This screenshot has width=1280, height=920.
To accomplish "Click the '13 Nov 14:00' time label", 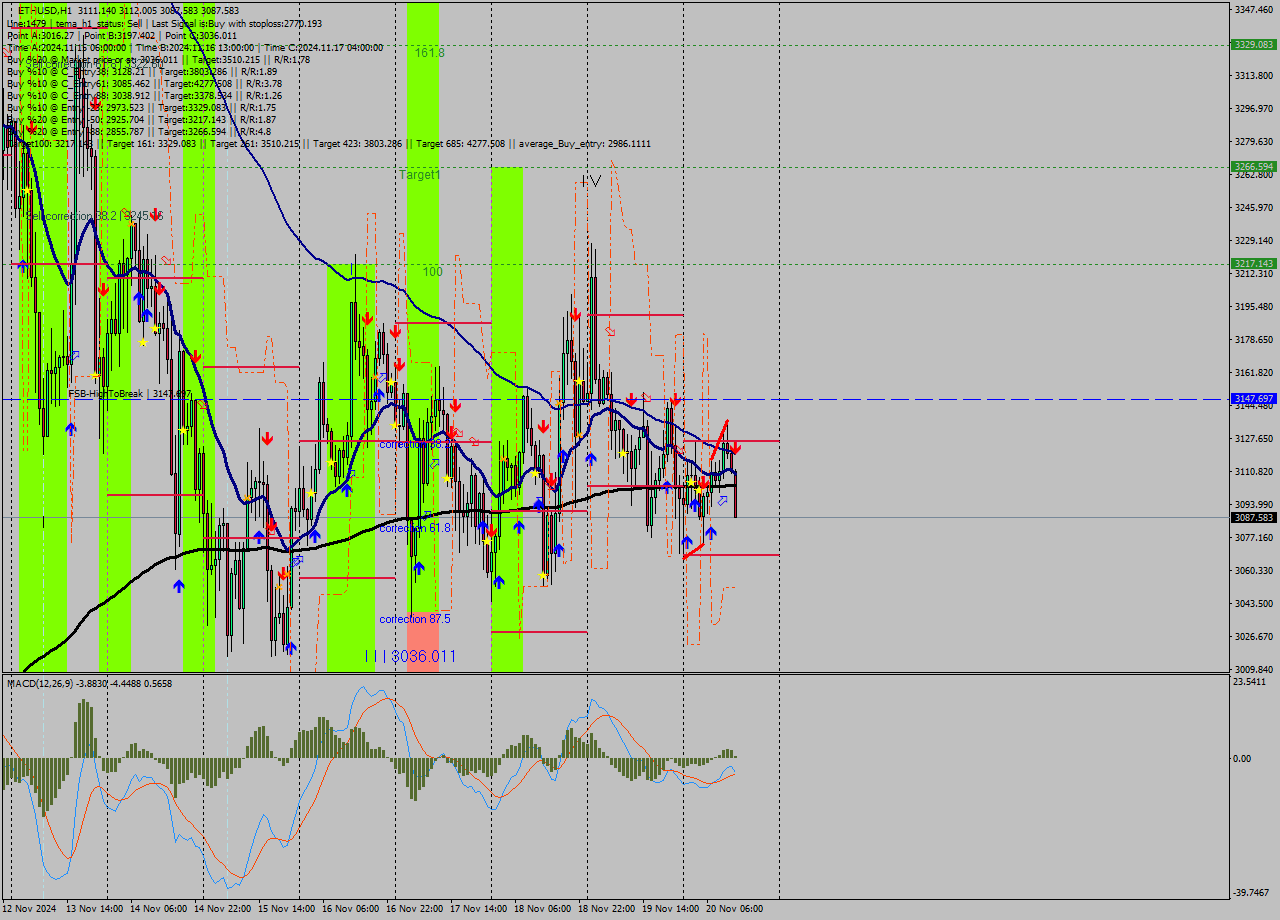I will click(x=95, y=909).
